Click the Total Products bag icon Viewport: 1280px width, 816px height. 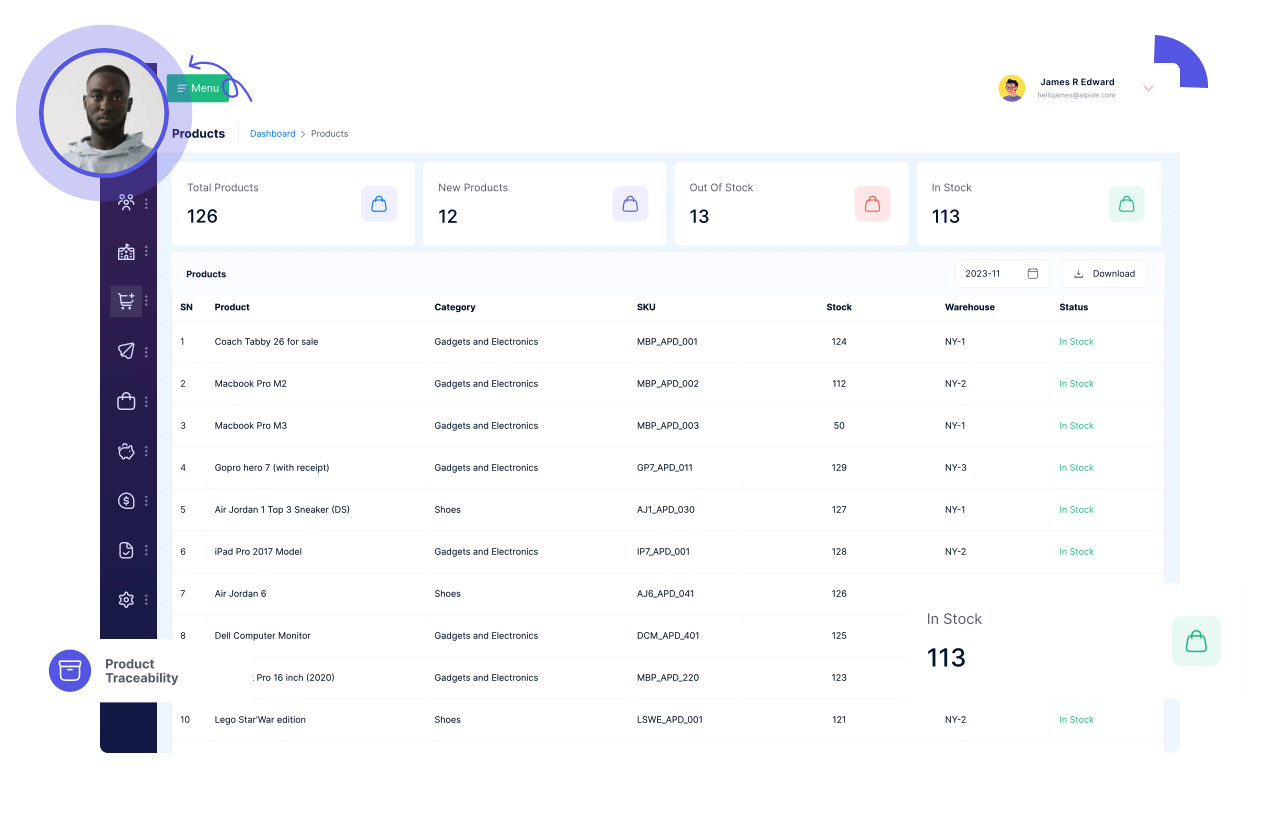pos(379,204)
